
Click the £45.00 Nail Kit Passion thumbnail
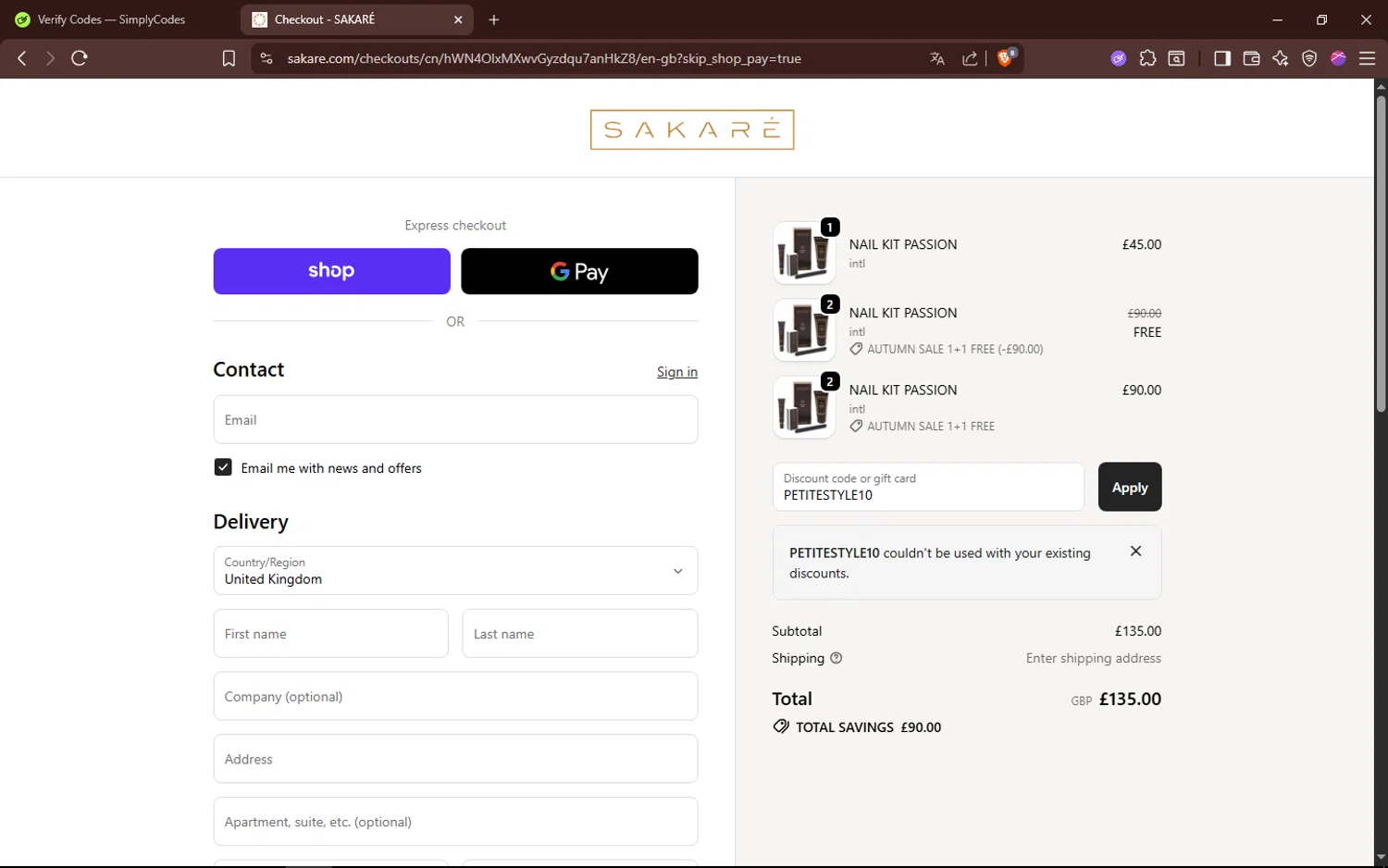coord(804,253)
